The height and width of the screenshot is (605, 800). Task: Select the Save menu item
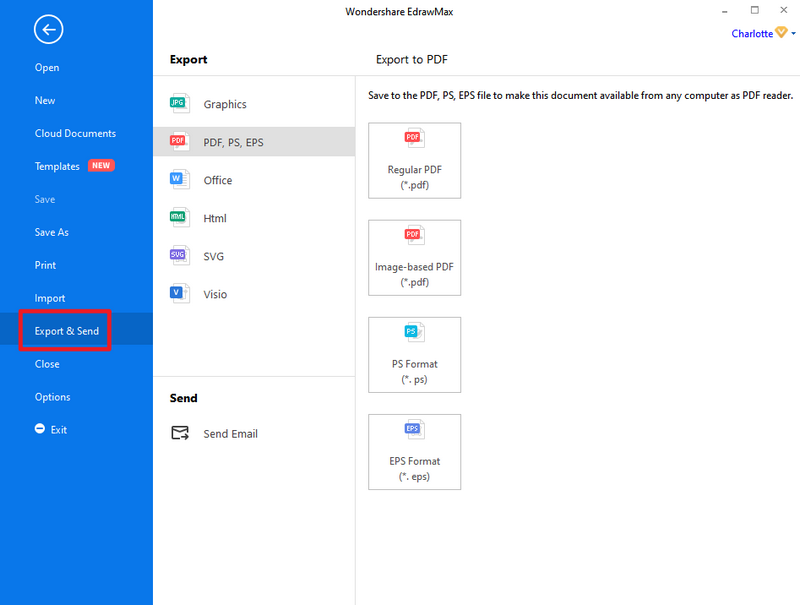pyautogui.click(x=45, y=199)
